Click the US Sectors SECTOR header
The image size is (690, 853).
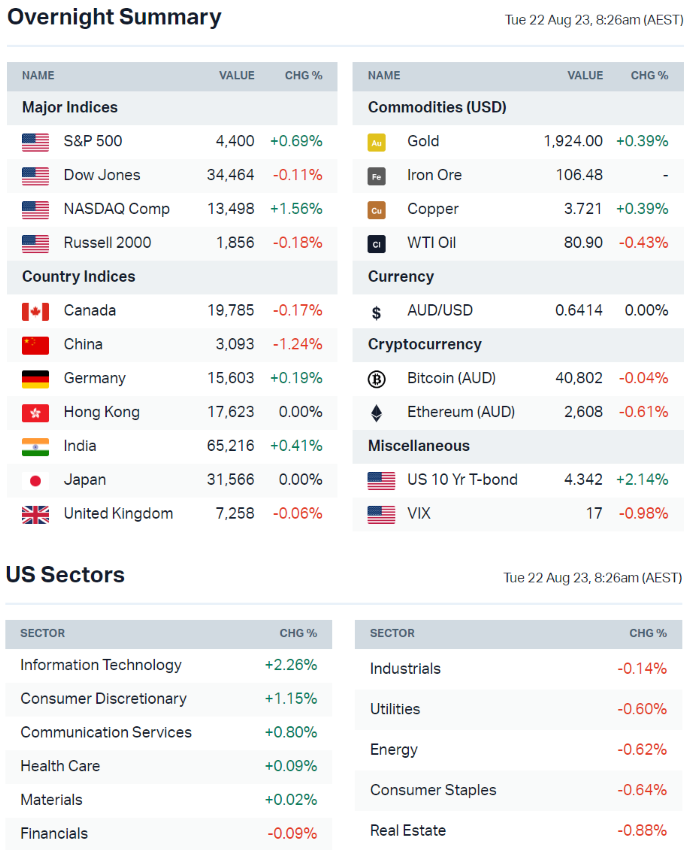(43, 633)
